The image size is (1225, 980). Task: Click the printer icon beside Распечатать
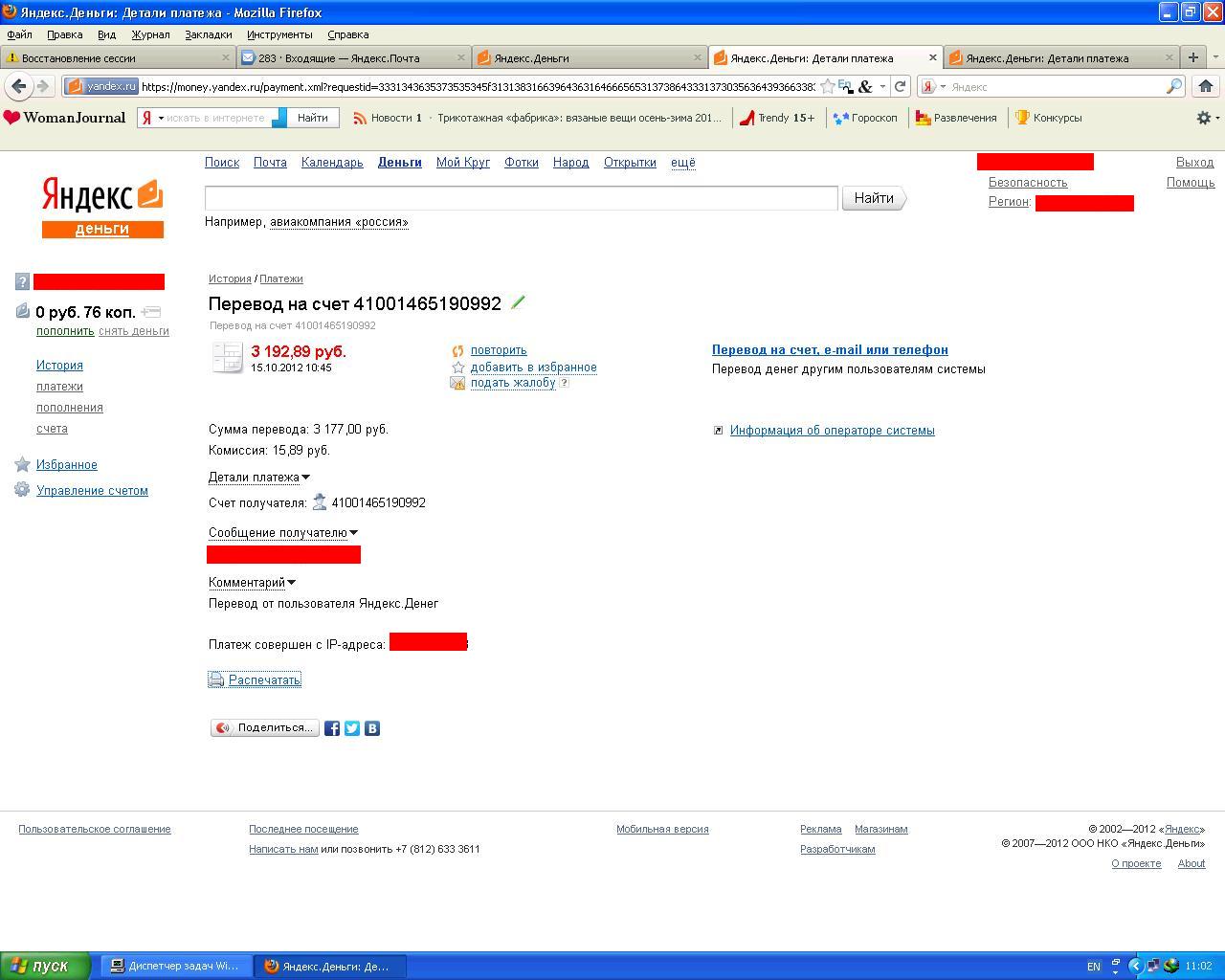pos(216,679)
